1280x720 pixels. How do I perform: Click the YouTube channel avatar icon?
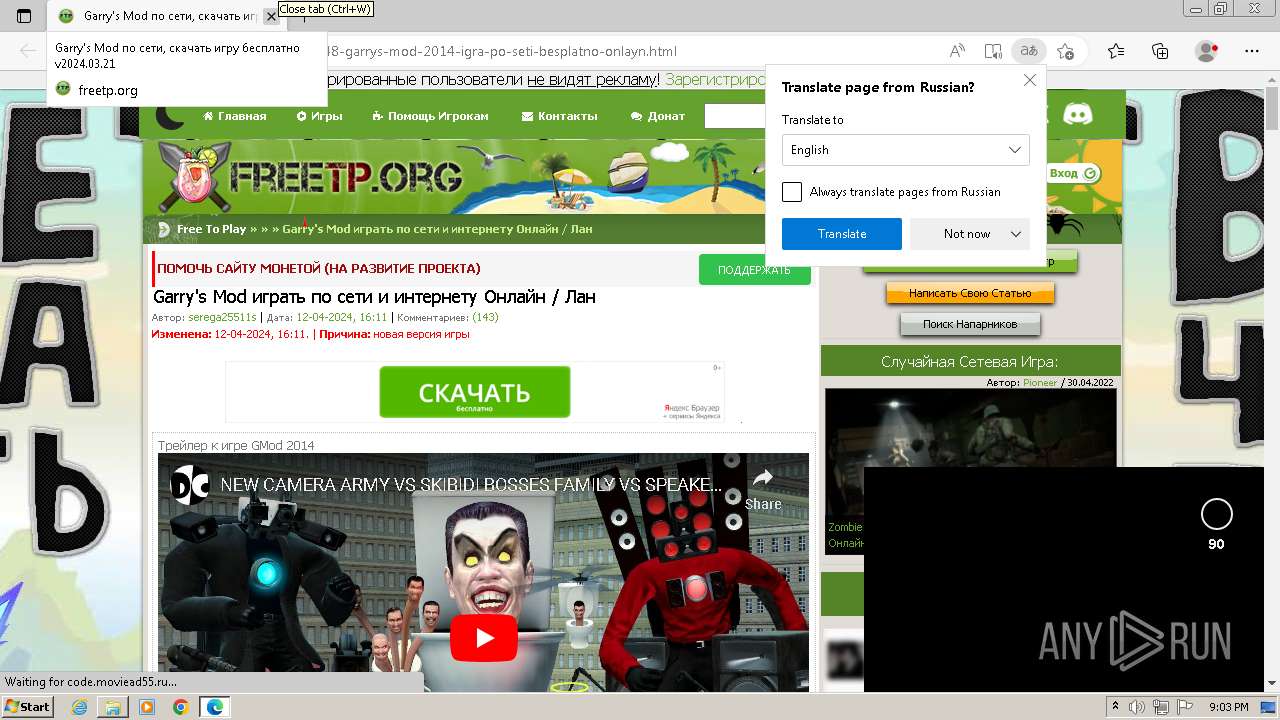coord(189,485)
